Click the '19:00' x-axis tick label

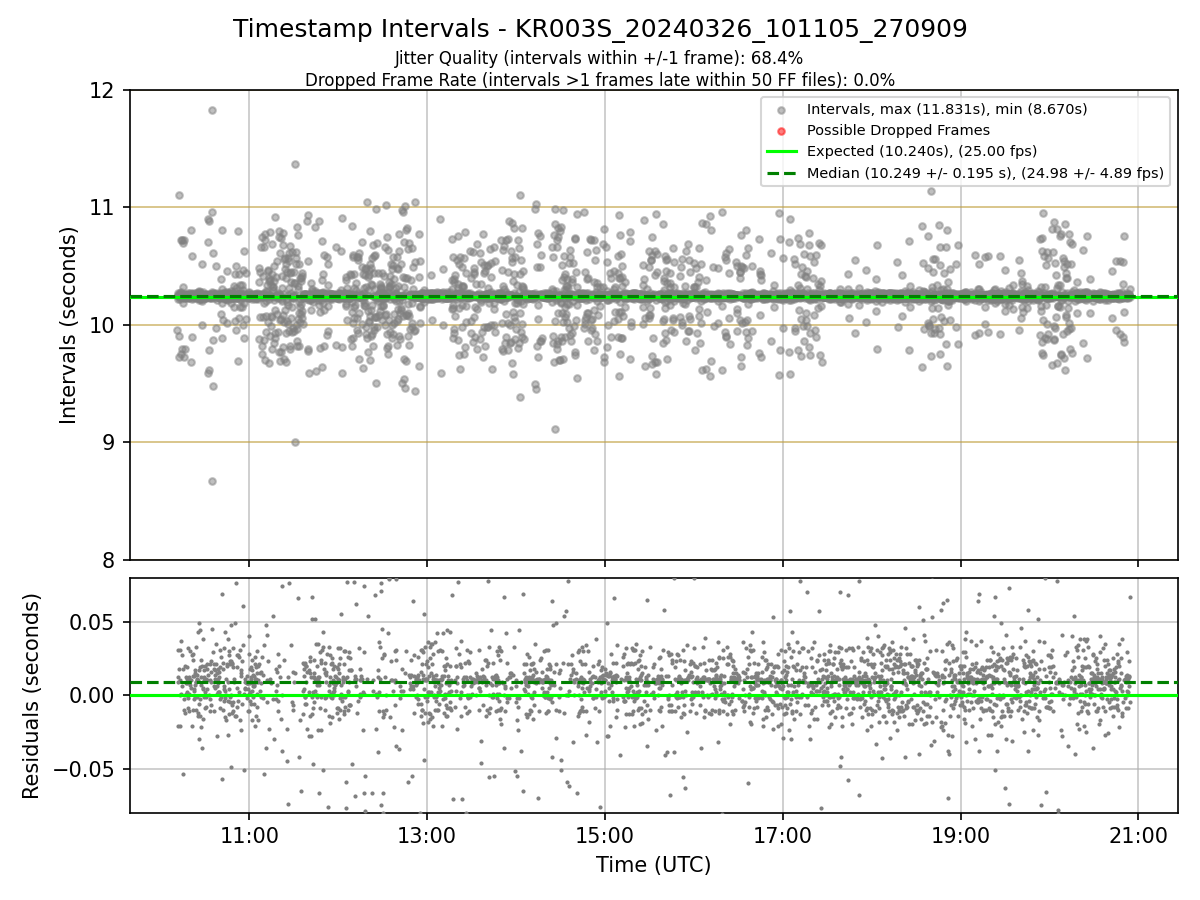(x=960, y=835)
